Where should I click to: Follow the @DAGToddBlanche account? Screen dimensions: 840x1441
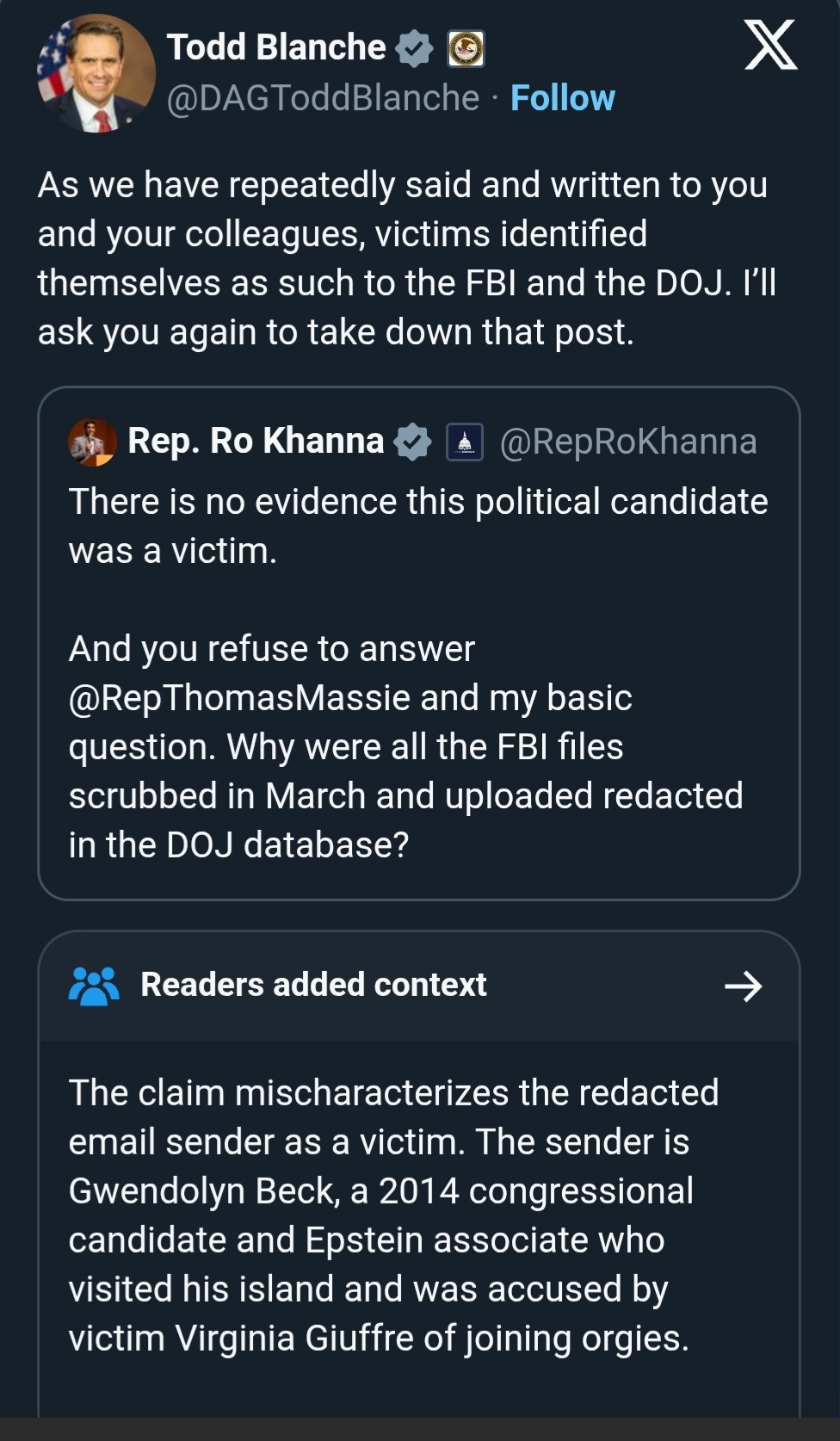coord(562,98)
